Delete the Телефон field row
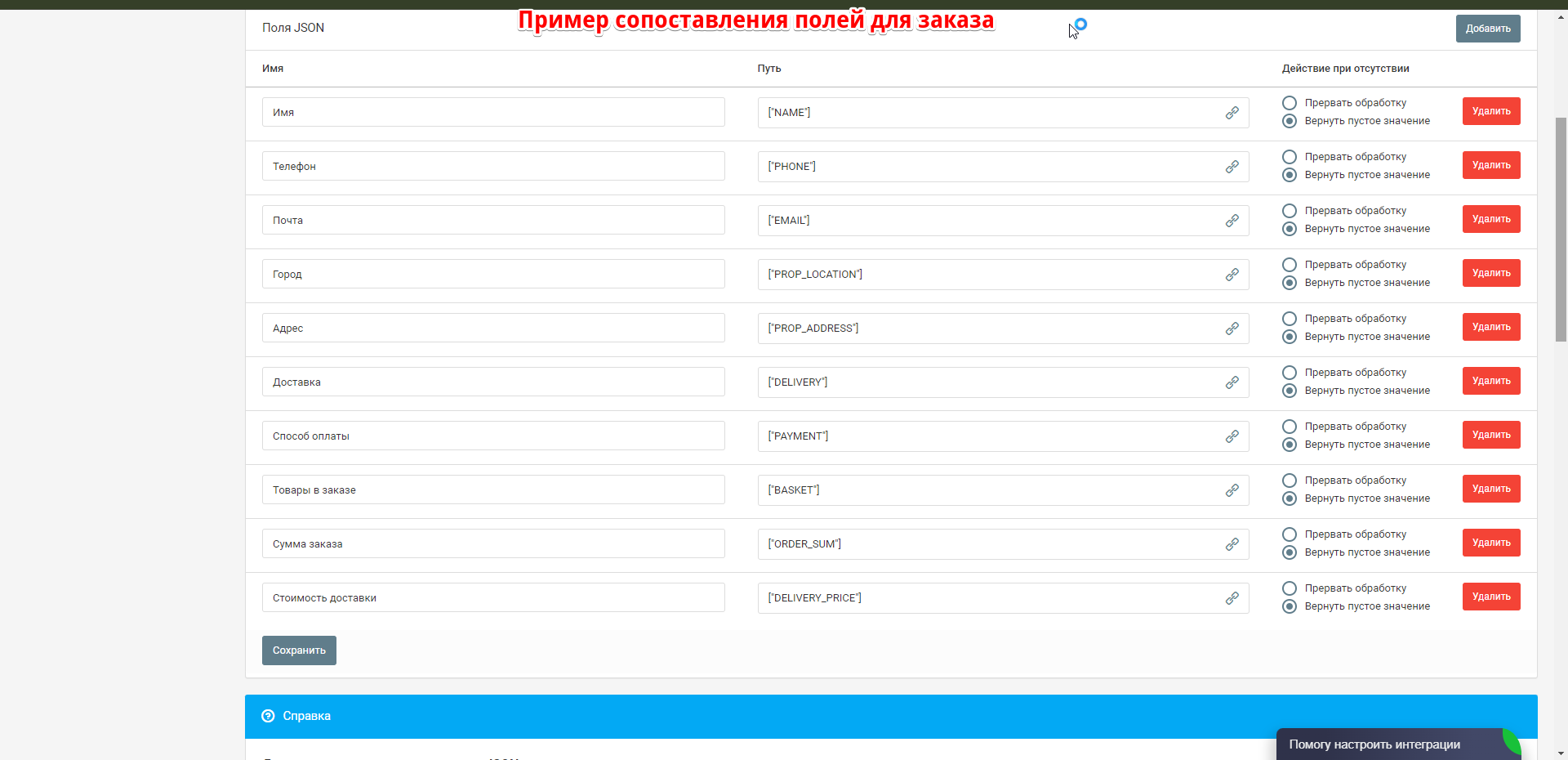 [x=1490, y=165]
